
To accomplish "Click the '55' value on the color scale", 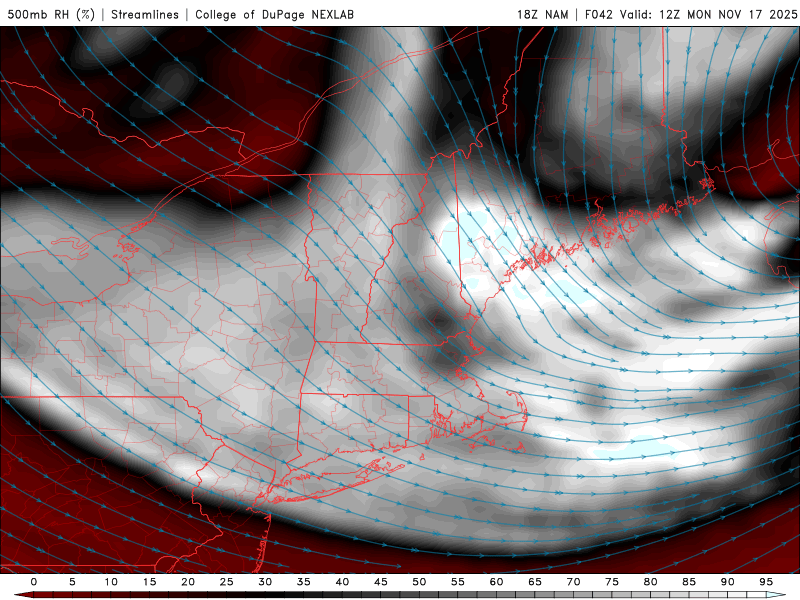I will [458, 582].
